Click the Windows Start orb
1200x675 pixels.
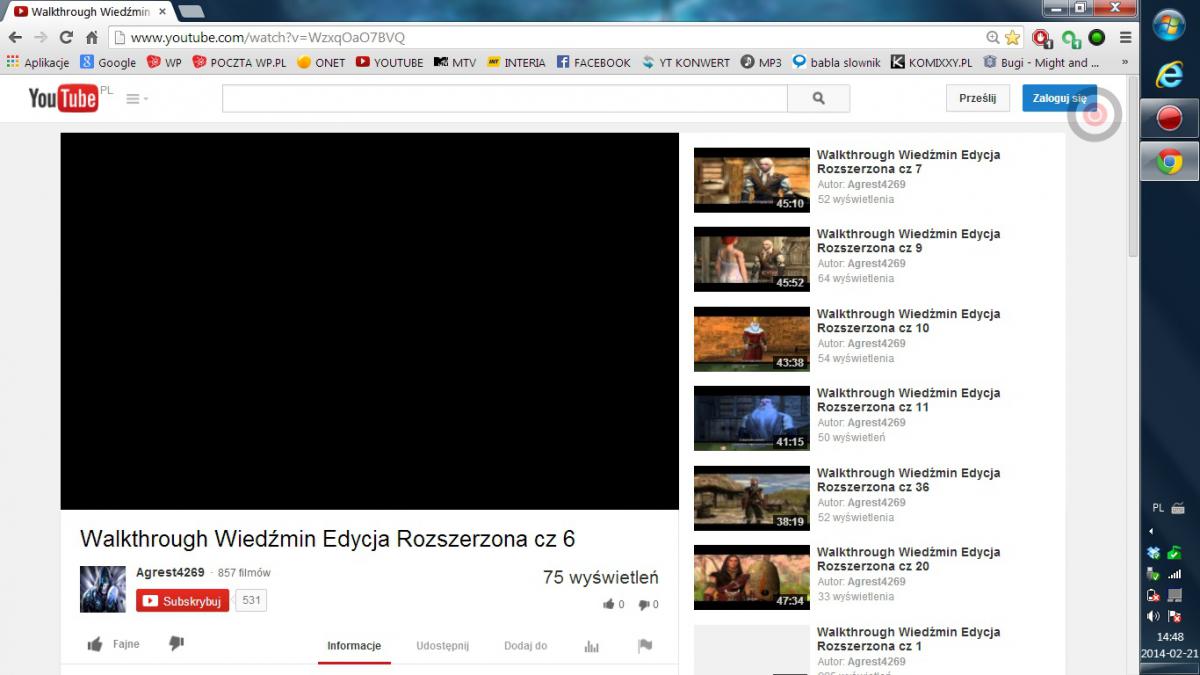pyautogui.click(x=1169, y=25)
